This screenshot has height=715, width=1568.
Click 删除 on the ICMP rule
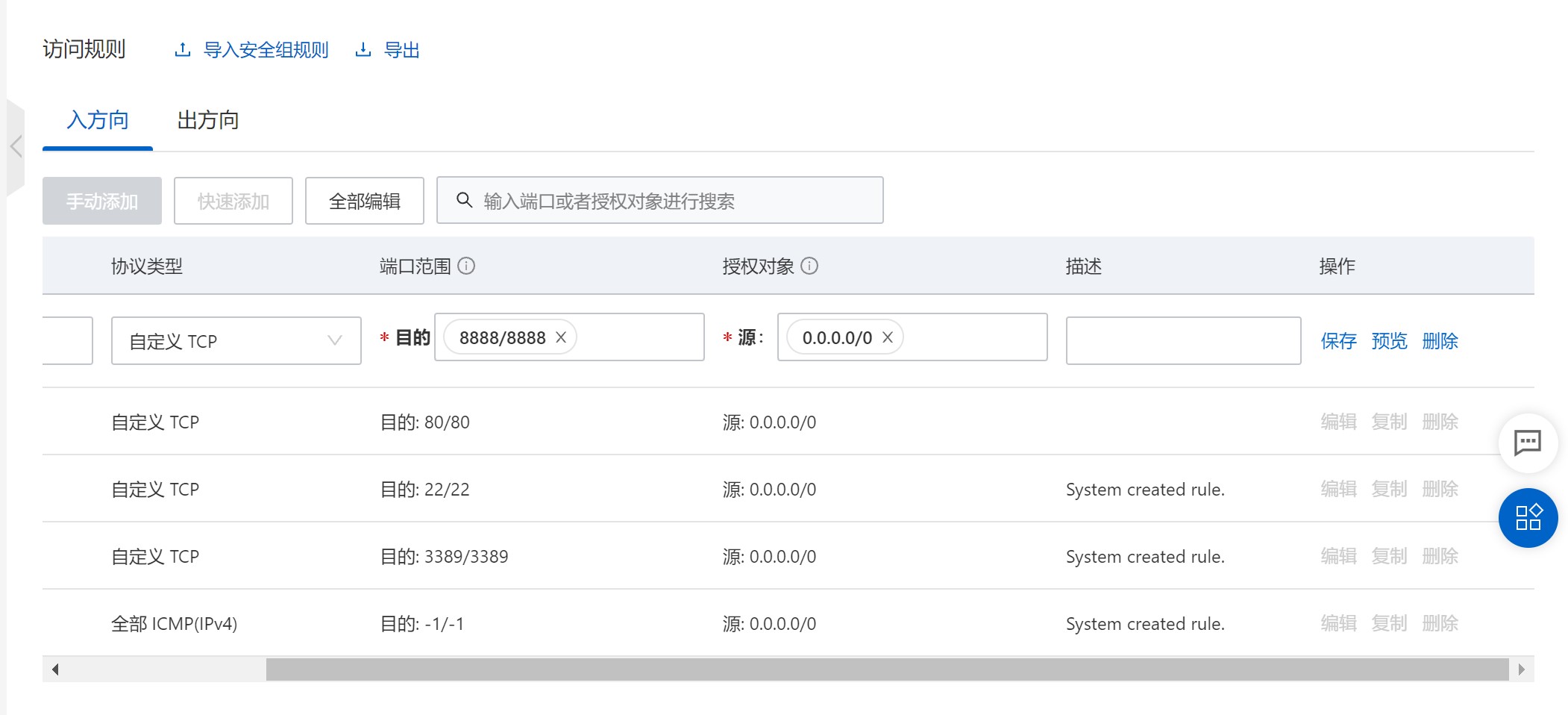(x=1440, y=623)
